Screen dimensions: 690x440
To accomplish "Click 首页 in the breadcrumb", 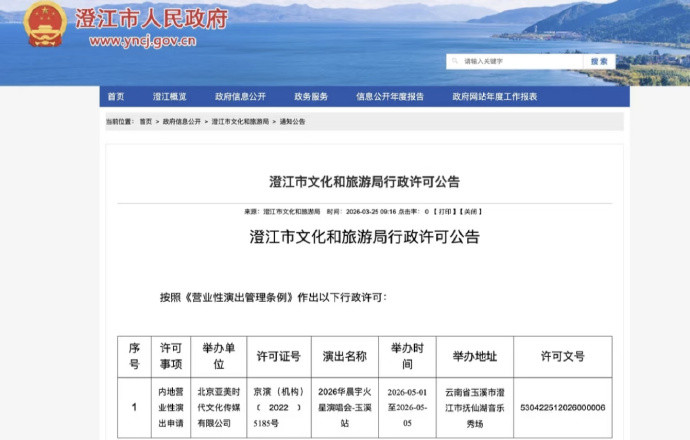I will pos(146,121).
